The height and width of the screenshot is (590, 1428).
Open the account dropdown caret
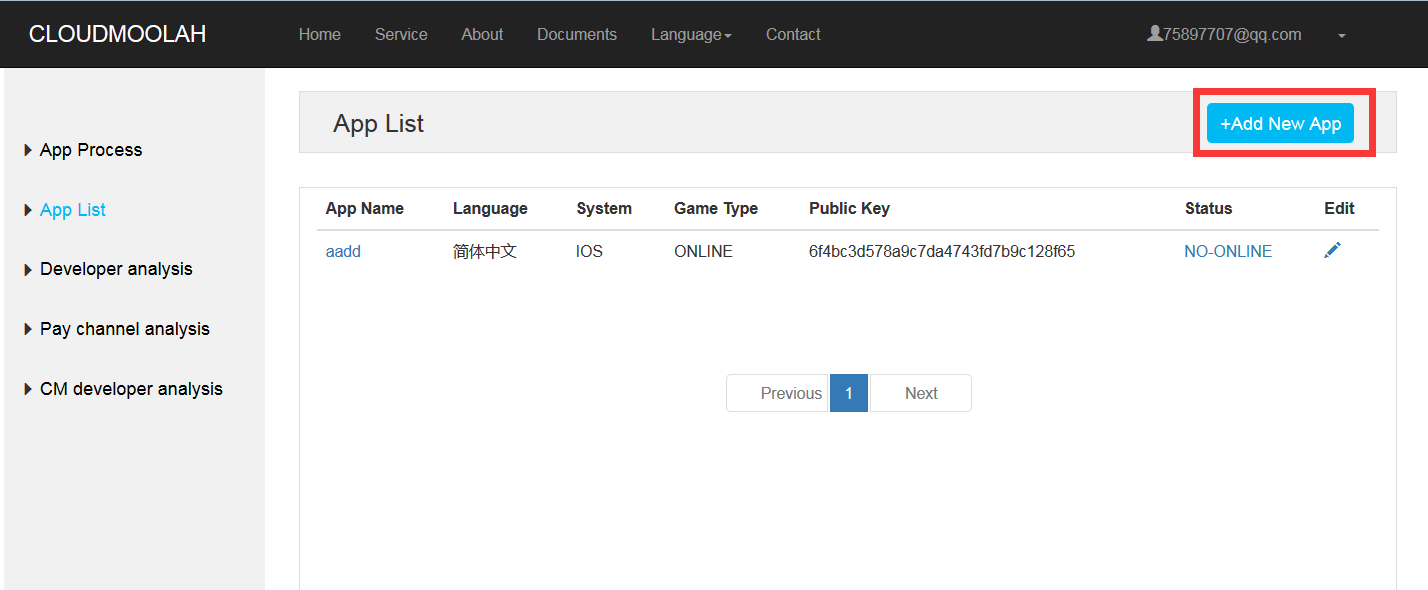(1341, 35)
